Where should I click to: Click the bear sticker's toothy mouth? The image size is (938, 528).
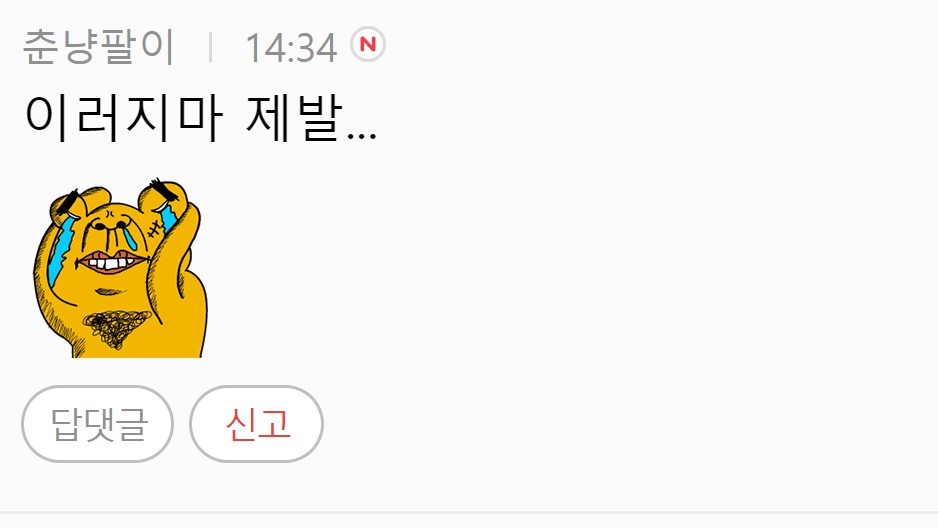coord(112,261)
